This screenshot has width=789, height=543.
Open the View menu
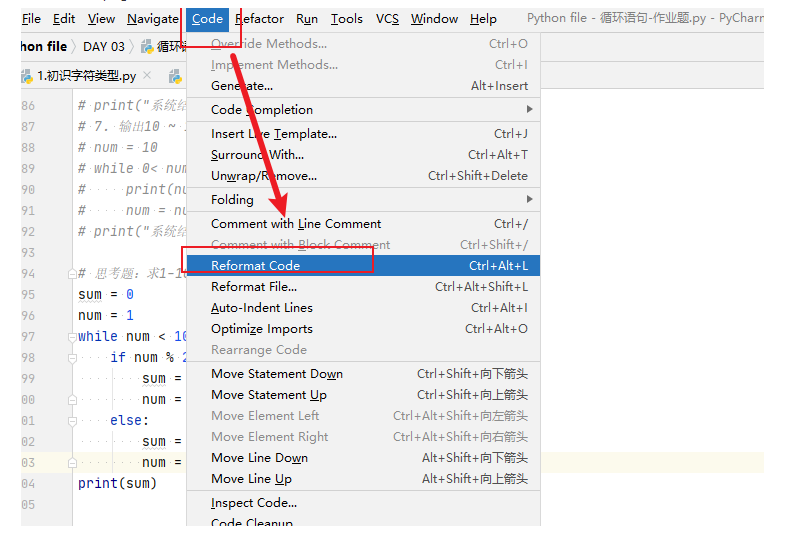[101, 19]
